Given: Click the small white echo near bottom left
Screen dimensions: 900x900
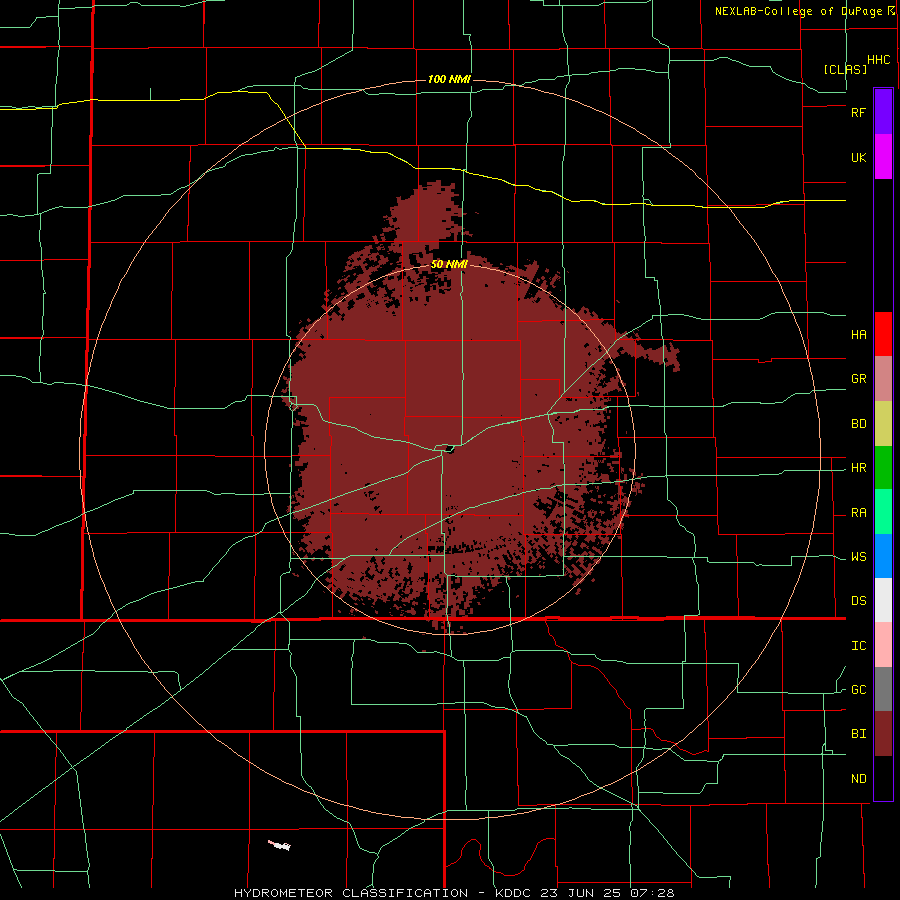Looking at the screenshot, I should (280, 845).
